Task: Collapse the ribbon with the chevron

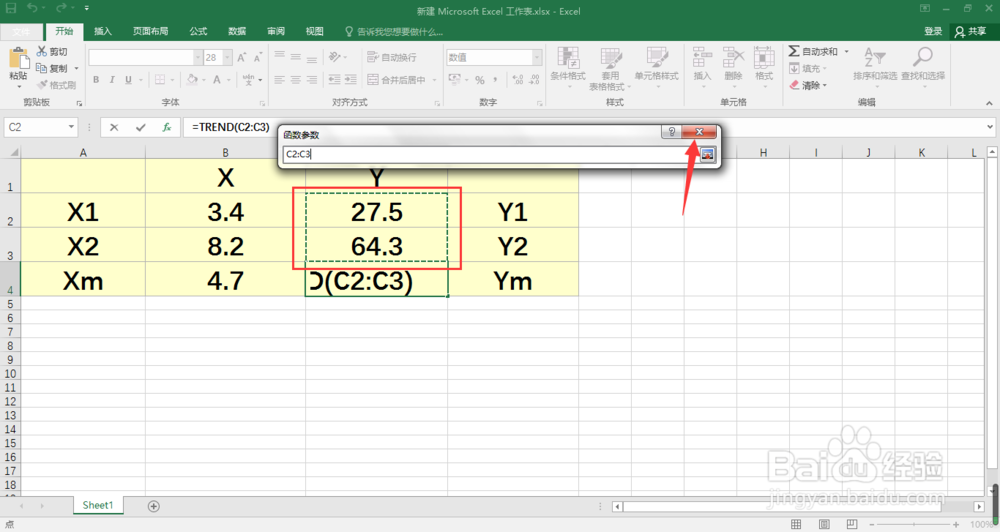Action: (989, 103)
